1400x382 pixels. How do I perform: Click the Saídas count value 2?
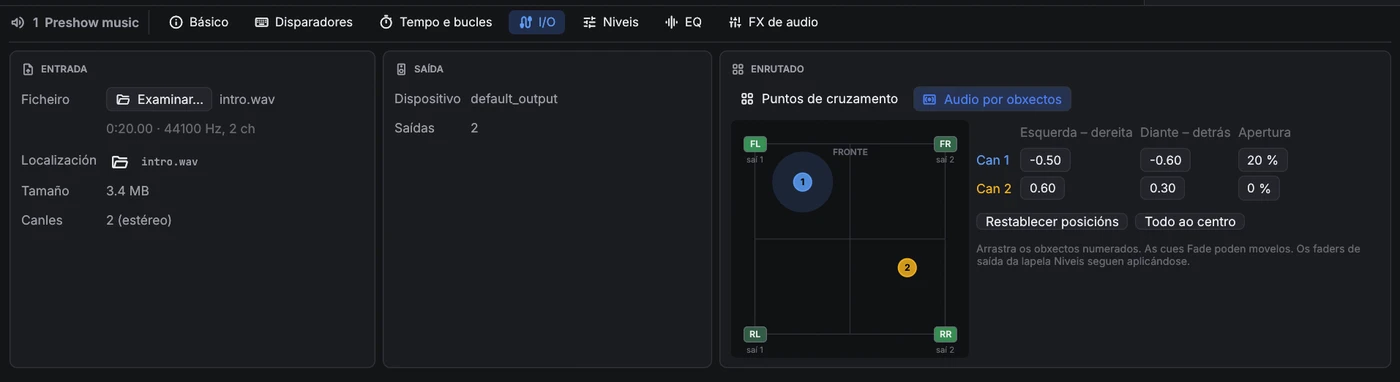(475, 128)
